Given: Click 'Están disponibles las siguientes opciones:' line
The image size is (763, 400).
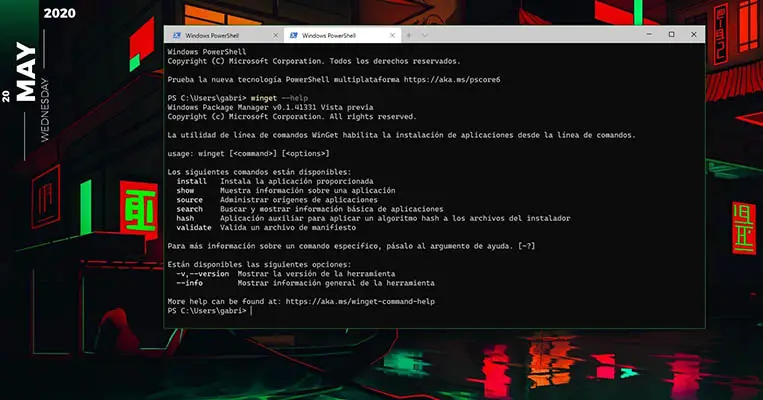Looking at the screenshot, I should click(x=259, y=264).
